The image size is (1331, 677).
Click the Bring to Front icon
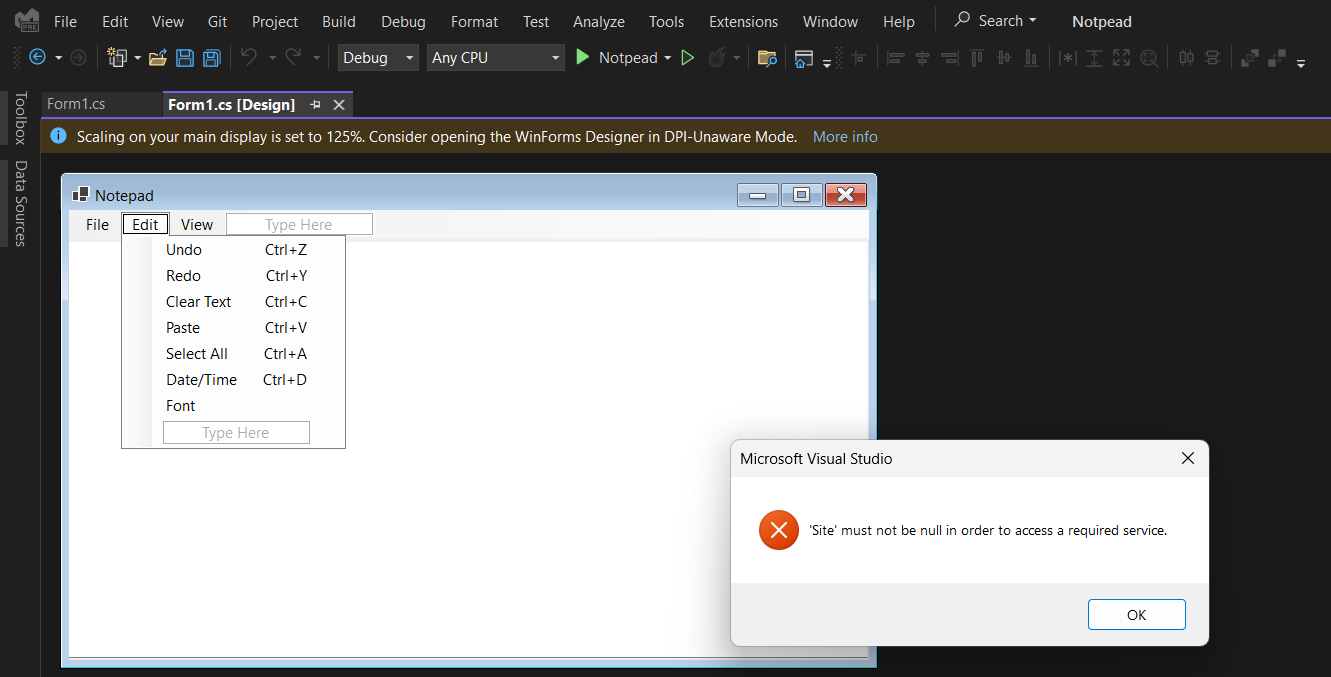pos(1250,58)
